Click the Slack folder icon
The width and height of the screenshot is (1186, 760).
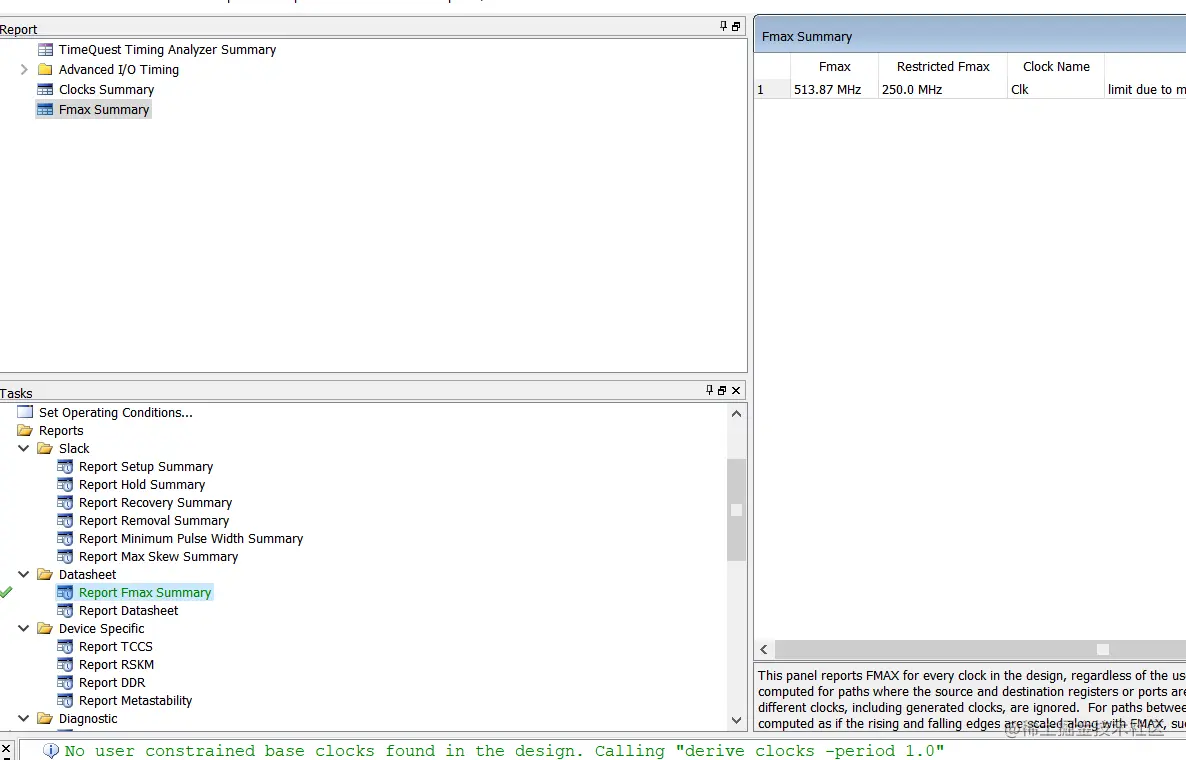point(45,448)
